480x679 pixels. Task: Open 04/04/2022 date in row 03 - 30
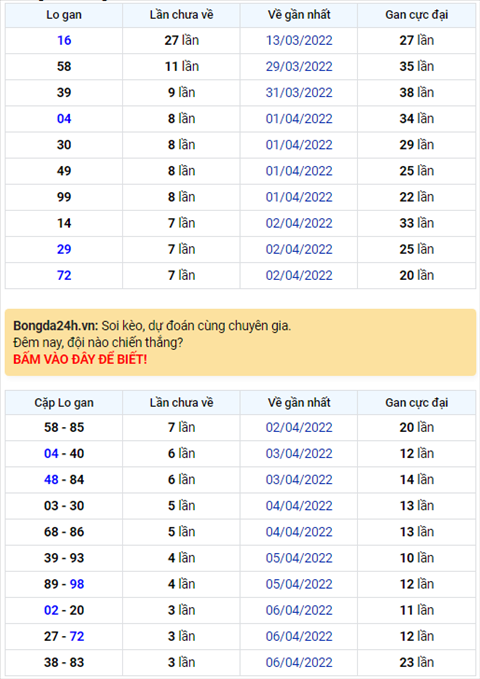299,506
